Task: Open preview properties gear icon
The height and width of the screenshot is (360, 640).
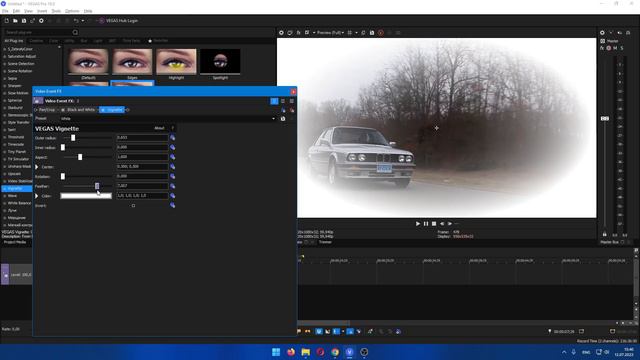Action: (x=281, y=33)
